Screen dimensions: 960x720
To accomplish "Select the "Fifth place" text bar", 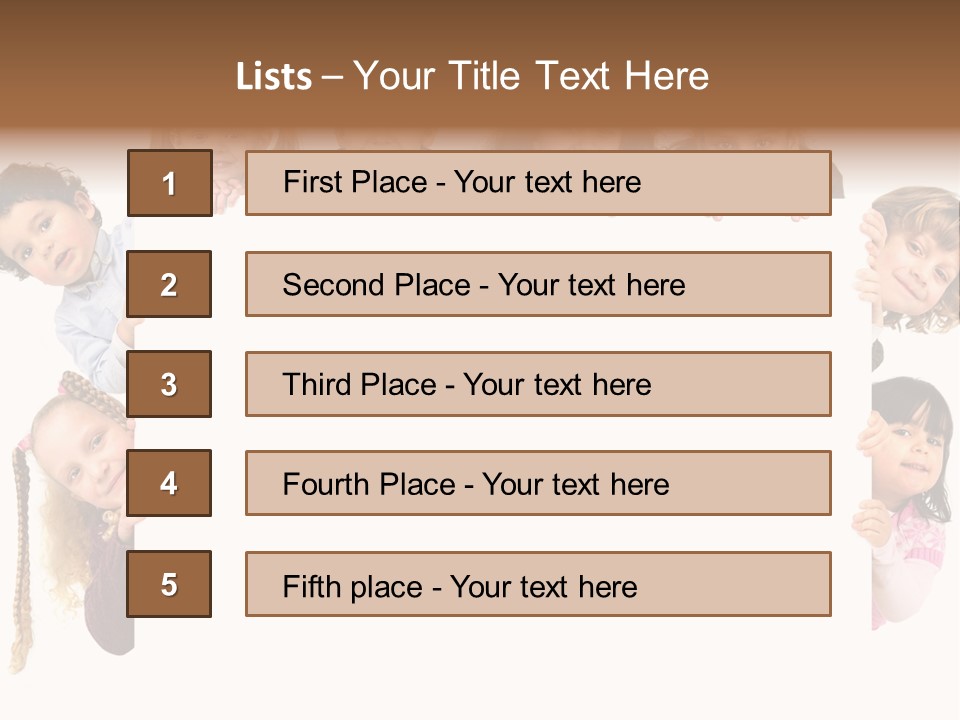I will pyautogui.click(x=538, y=584).
